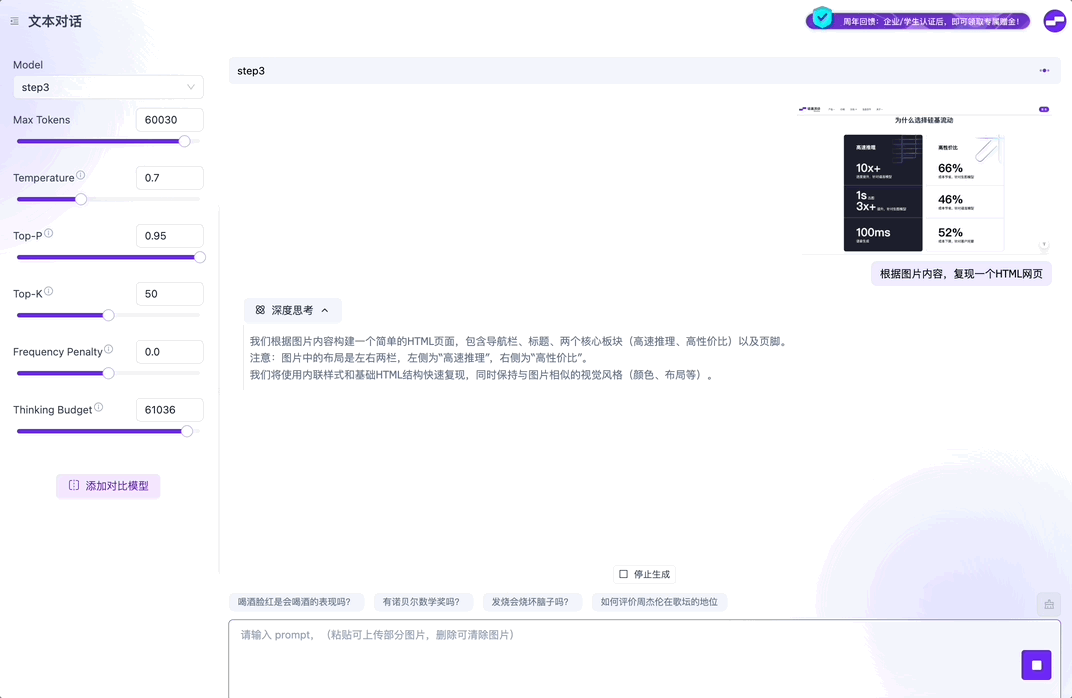This screenshot has height=698, width=1072.
Task: Click the Max Tokens slider handle
Action: 185,141
